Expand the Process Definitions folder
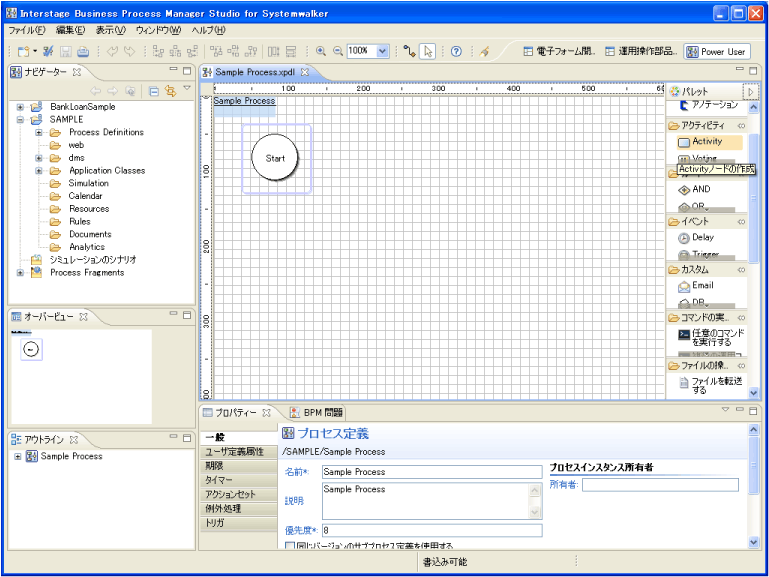 click(x=39, y=132)
